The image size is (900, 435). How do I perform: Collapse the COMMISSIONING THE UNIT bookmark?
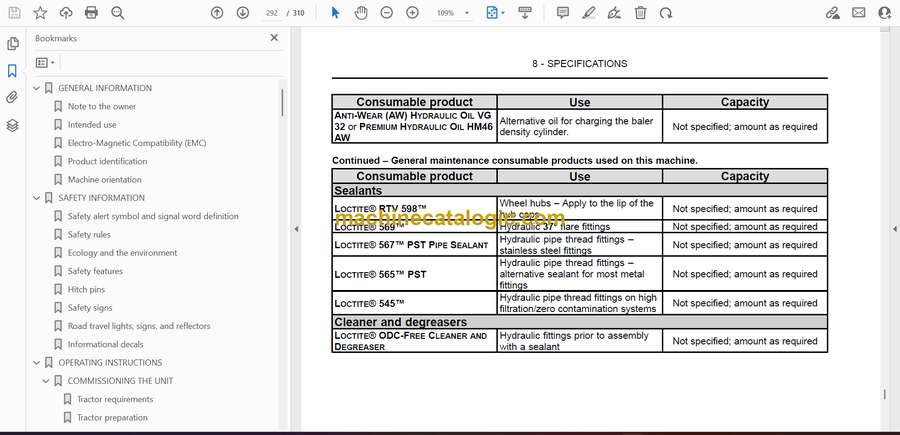(x=46, y=381)
